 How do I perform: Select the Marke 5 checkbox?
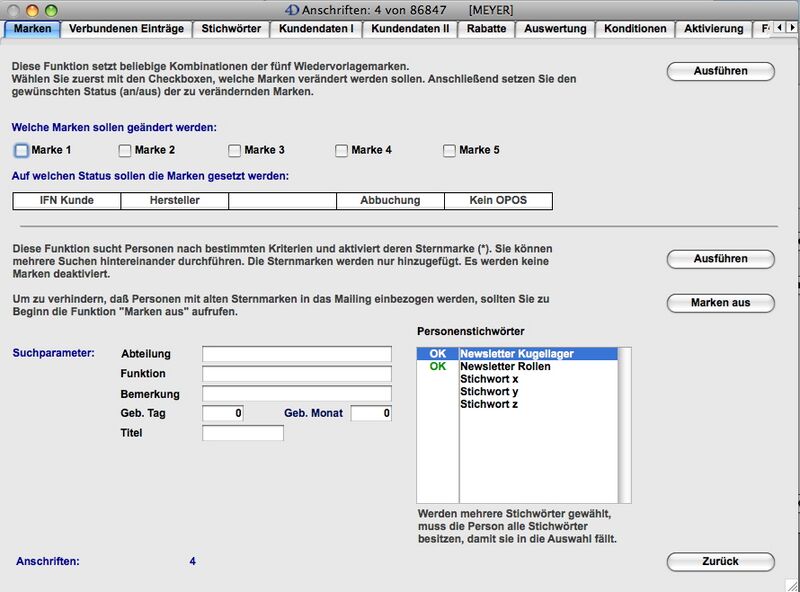point(449,151)
